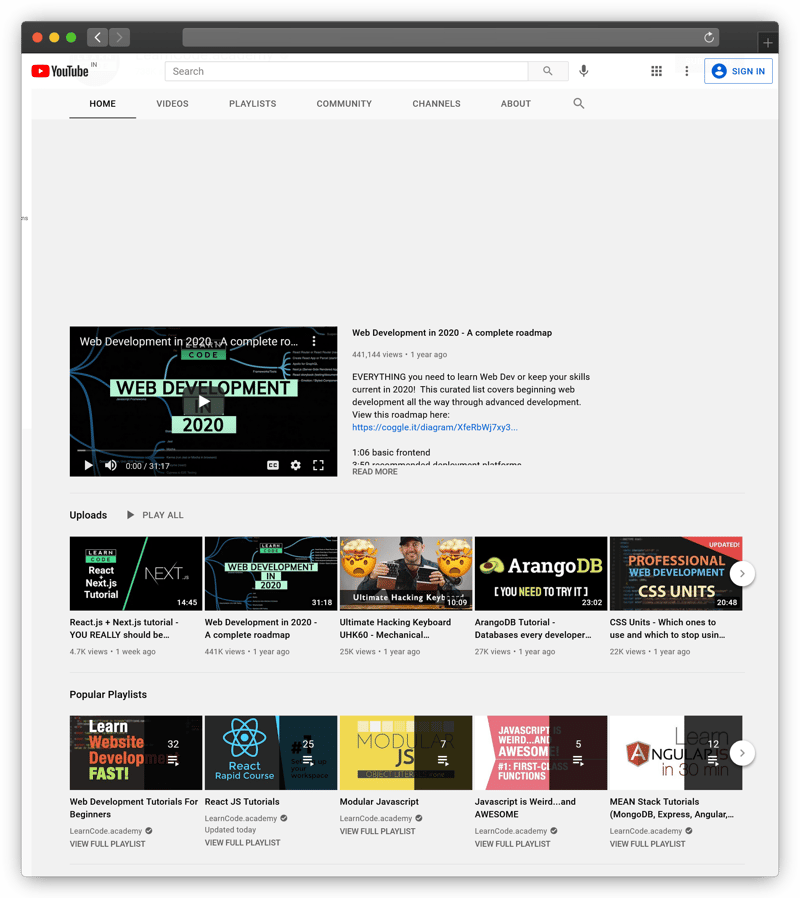Show more popular playlists with right chevron
The width and height of the screenshot is (800, 898).
(x=742, y=753)
